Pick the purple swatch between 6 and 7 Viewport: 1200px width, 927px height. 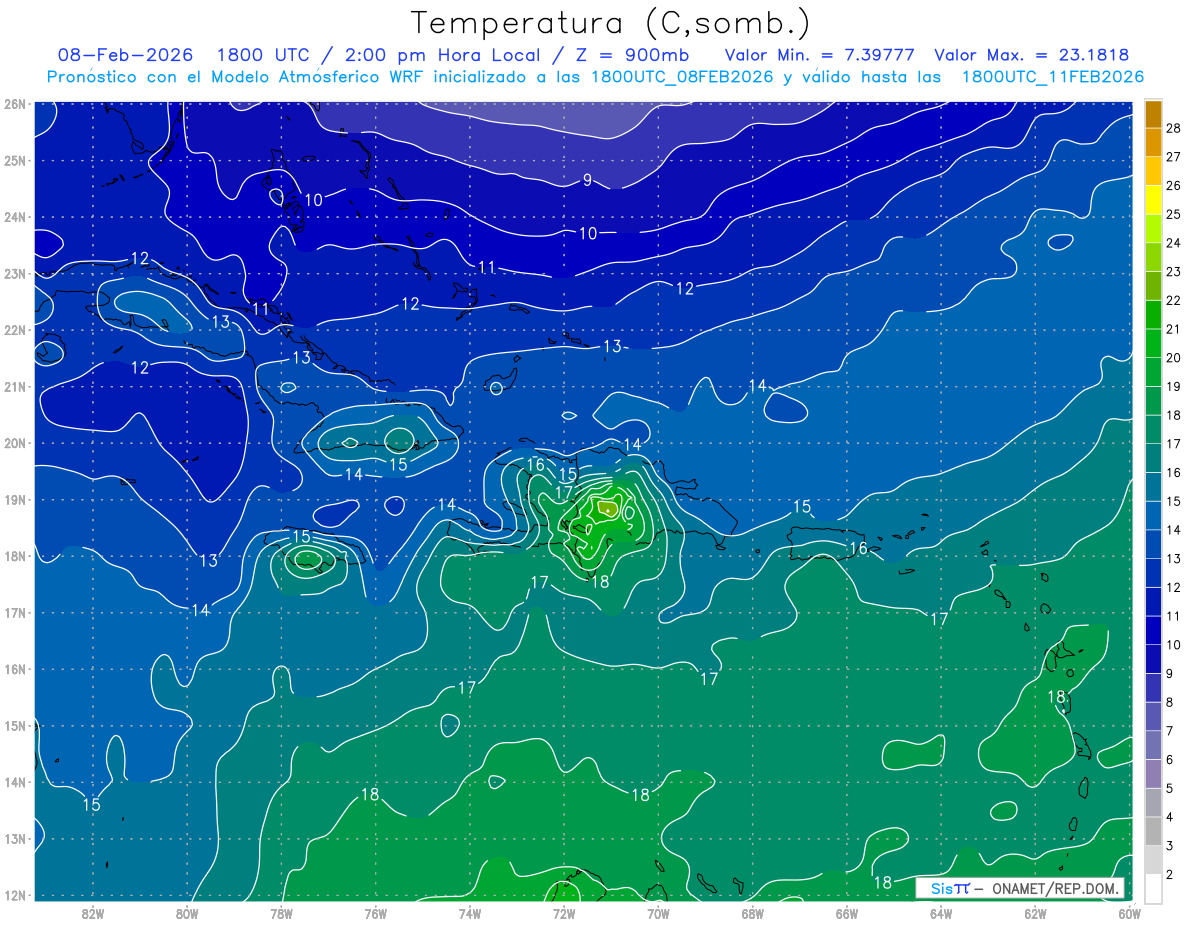pos(1153,745)
